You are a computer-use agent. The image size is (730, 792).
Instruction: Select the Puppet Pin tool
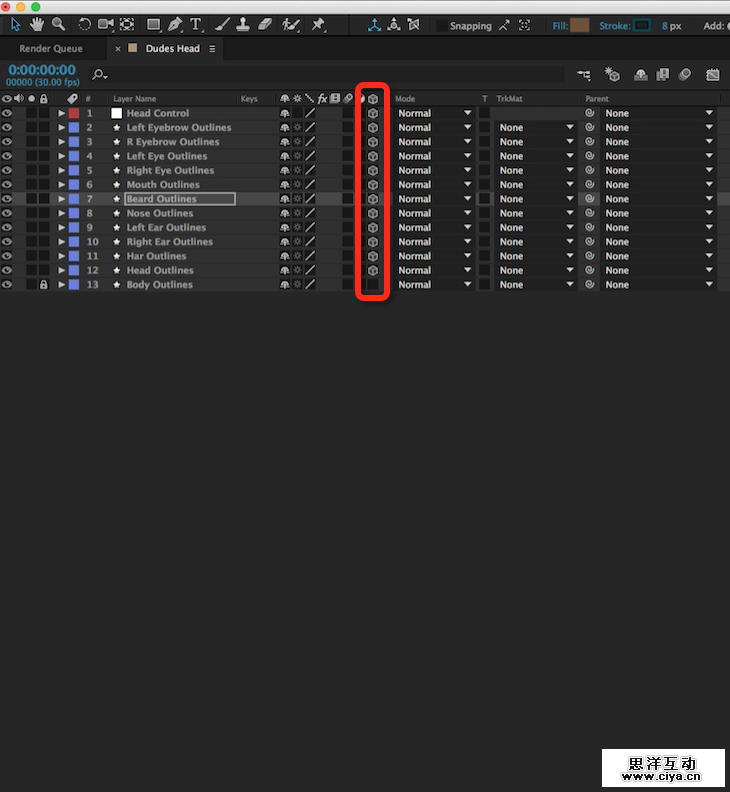tap(318, 24)
